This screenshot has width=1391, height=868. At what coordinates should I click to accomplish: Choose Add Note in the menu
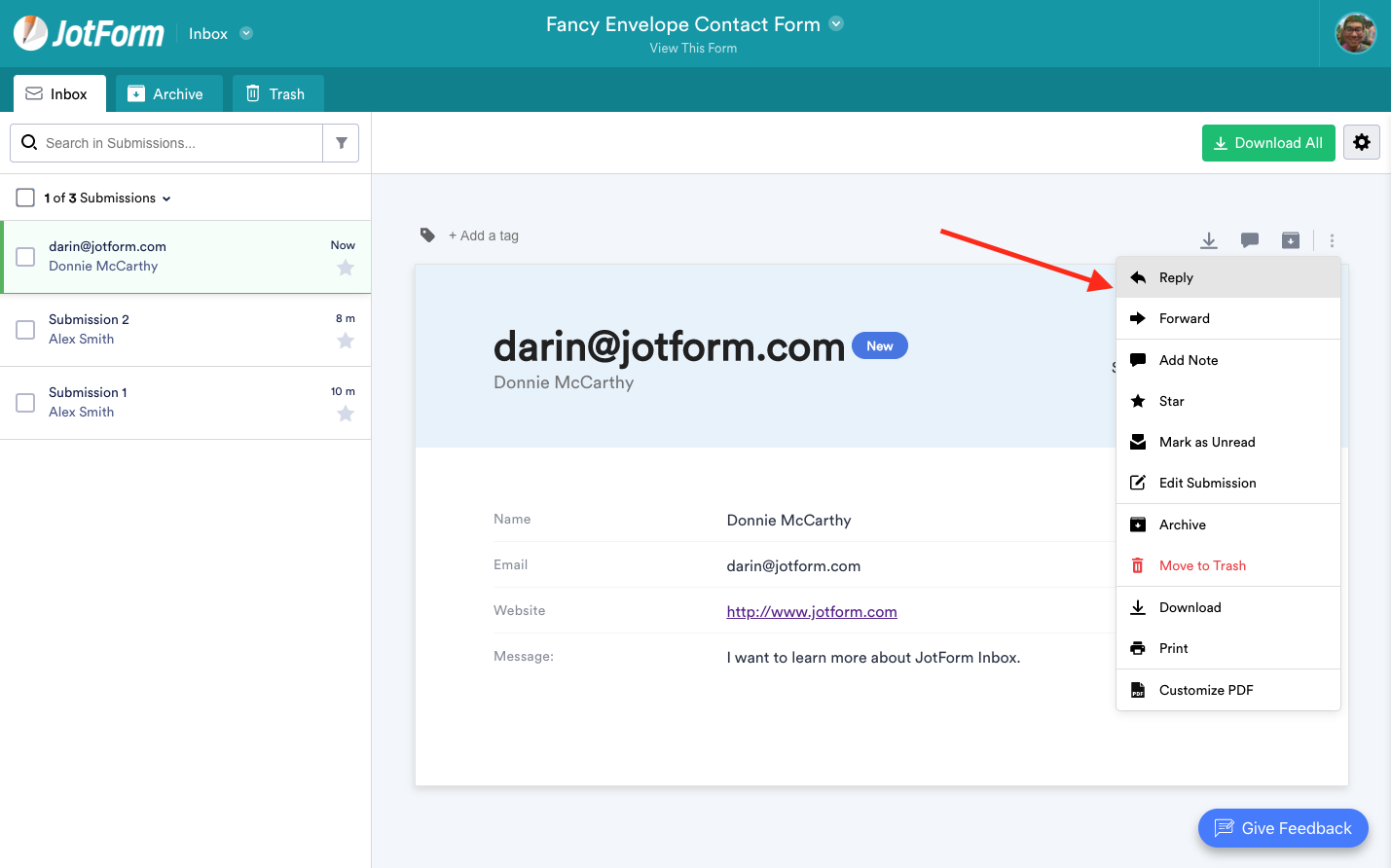coord(1228,360)
